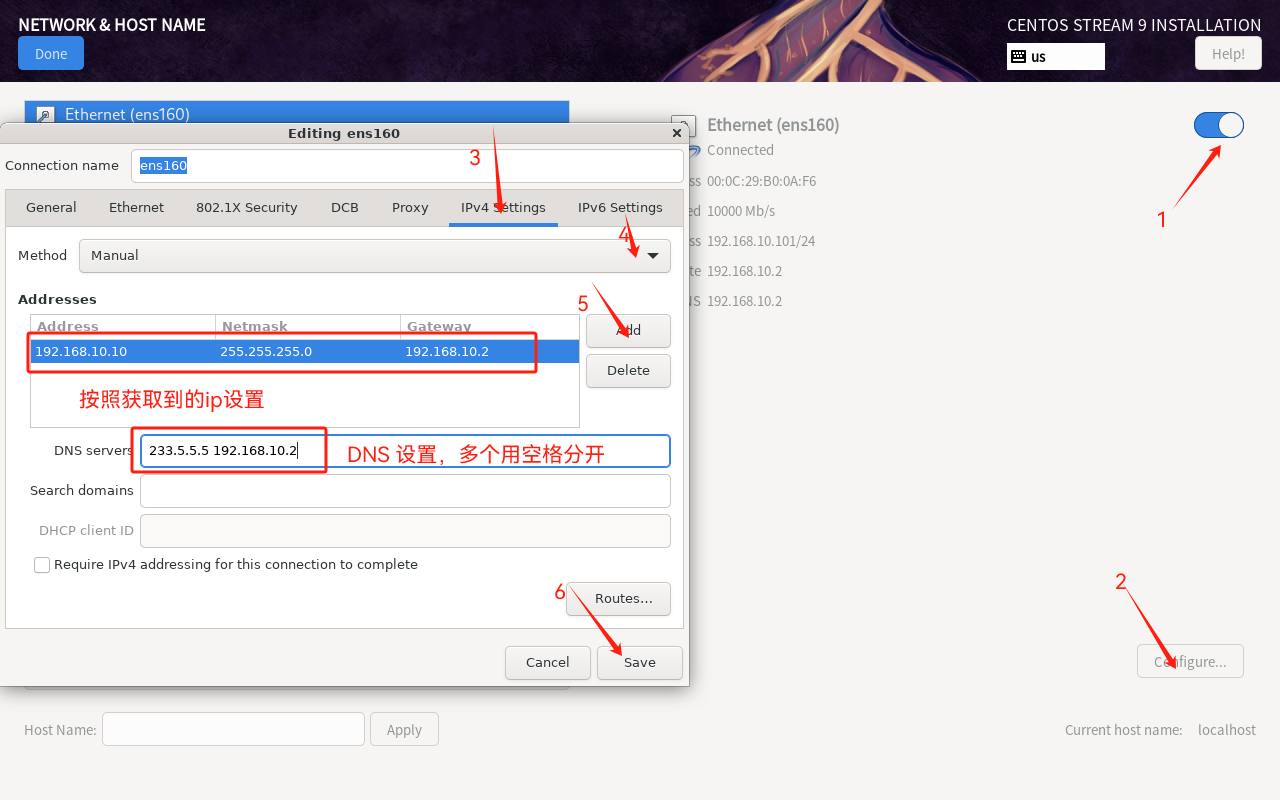Viewport: 1280px width, 800px height.
Task: Click the Connected status text
Action: tap(740, 150)
